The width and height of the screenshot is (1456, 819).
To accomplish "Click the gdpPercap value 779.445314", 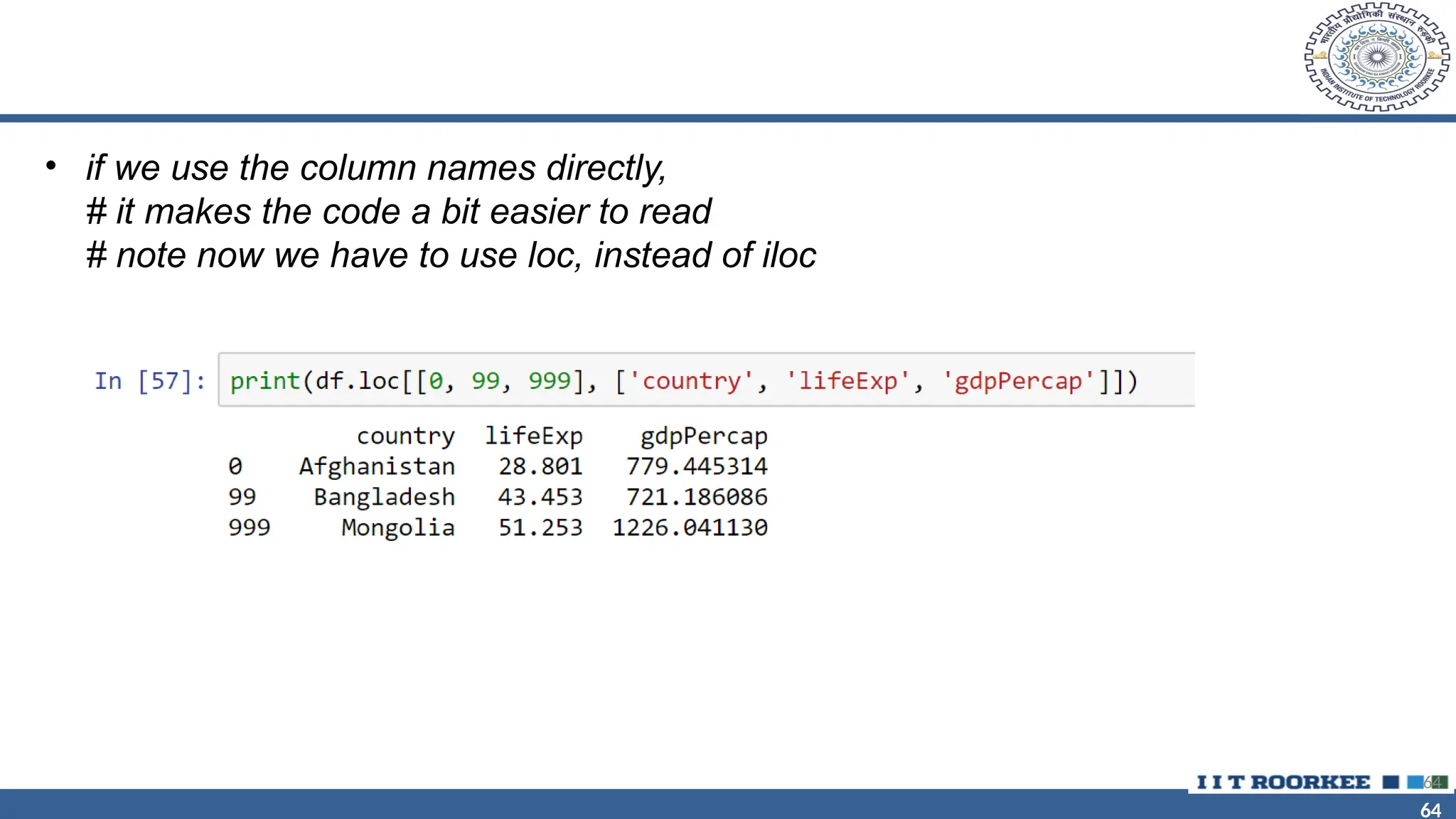I will [697, 466].
